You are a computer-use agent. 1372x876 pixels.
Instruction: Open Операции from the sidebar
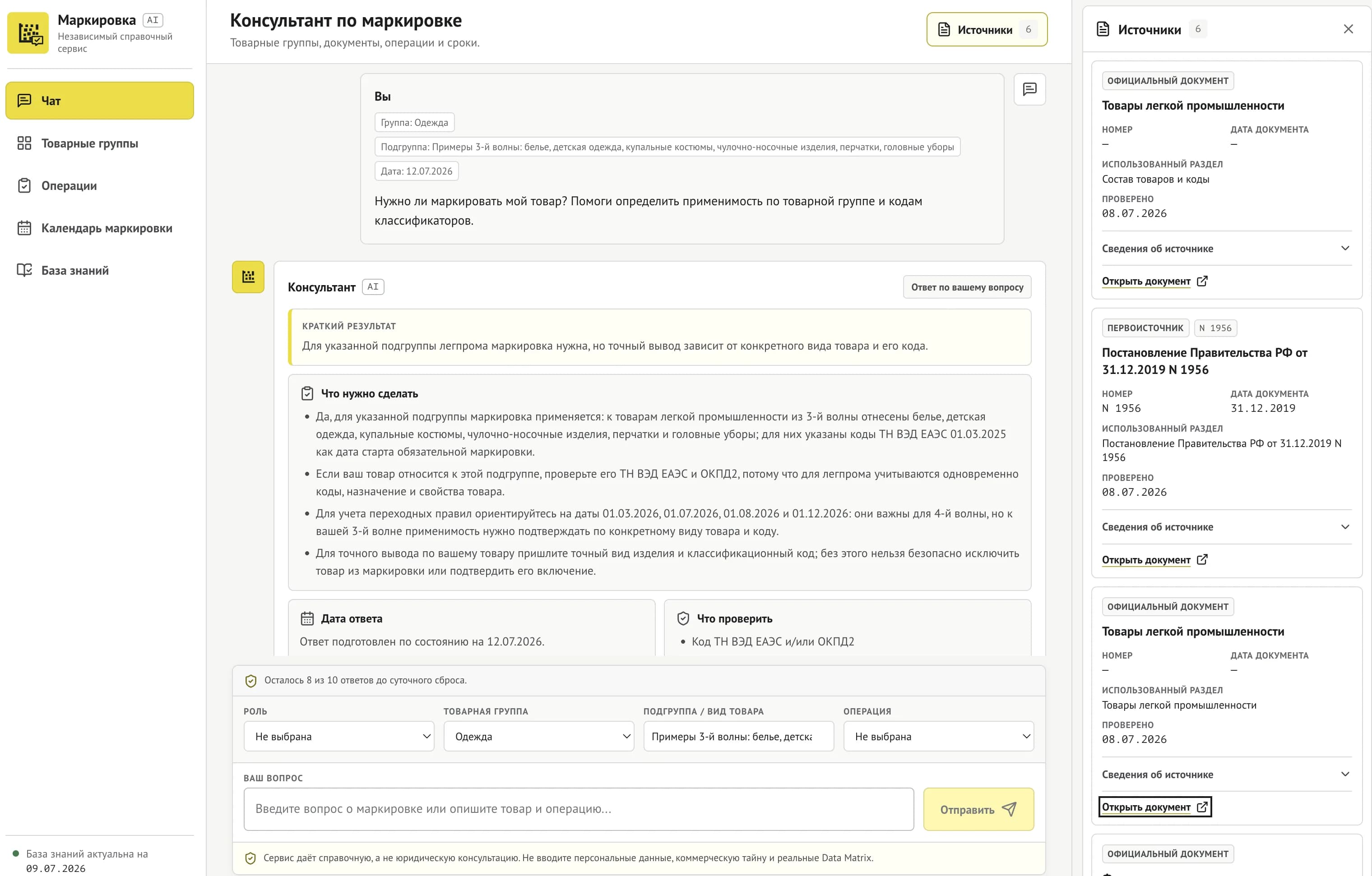(x=100, y=186)
